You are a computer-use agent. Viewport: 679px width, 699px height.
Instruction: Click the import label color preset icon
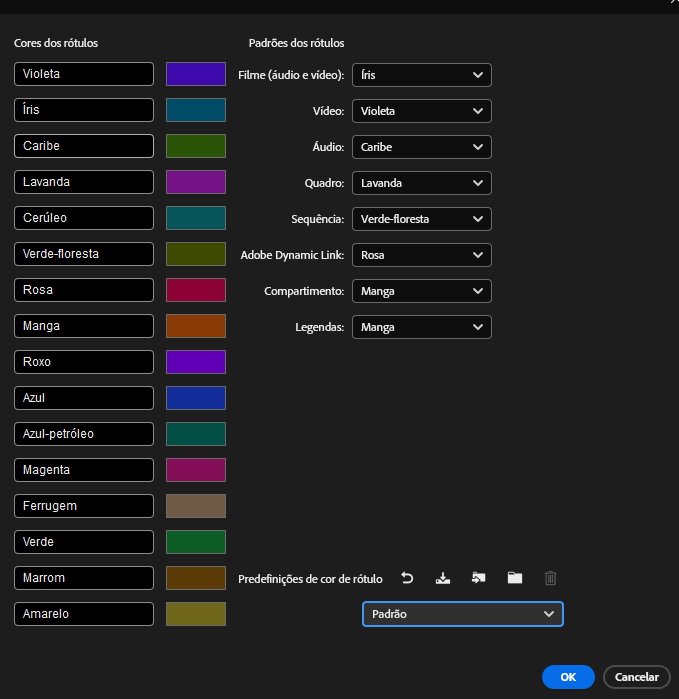point(478,578)
